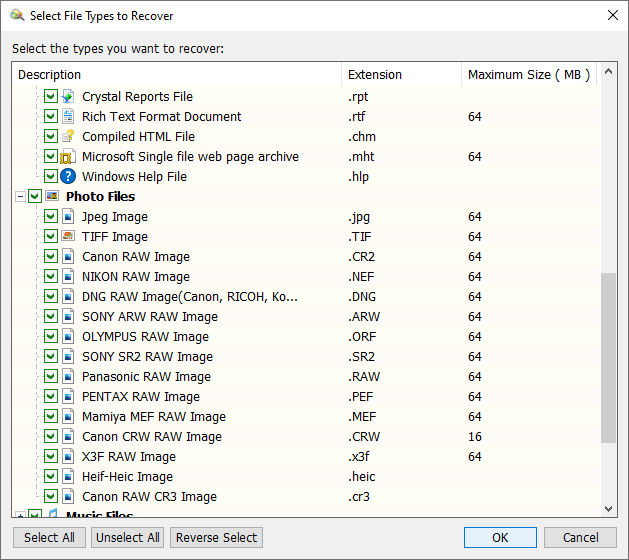Select the Photo Files group label
Image resolution: width=629 pixels, height=560 pixels.
[100, 197]
